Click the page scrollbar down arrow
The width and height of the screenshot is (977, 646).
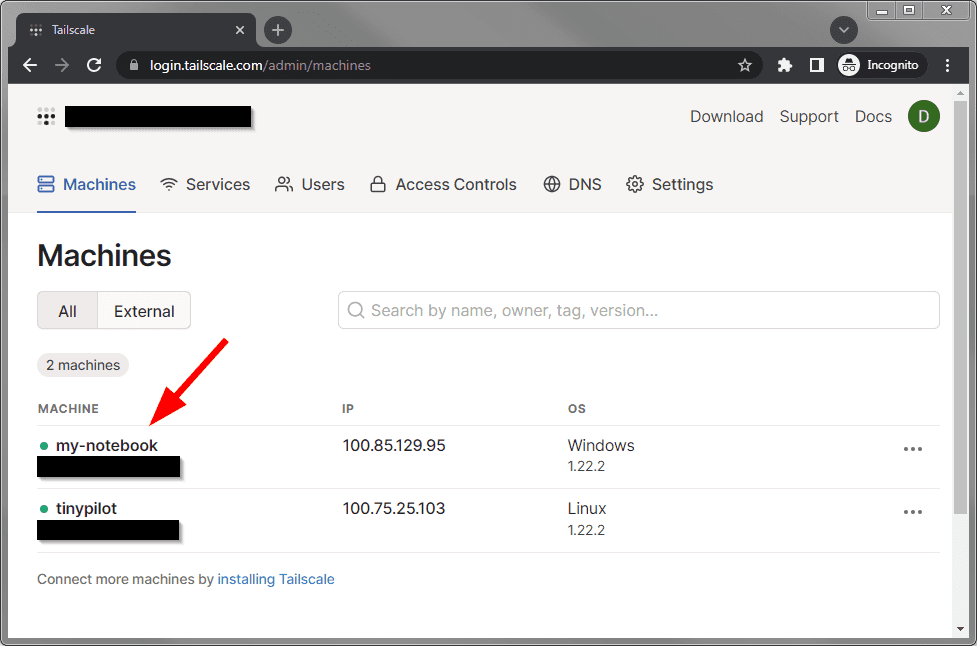pos(960,629)
